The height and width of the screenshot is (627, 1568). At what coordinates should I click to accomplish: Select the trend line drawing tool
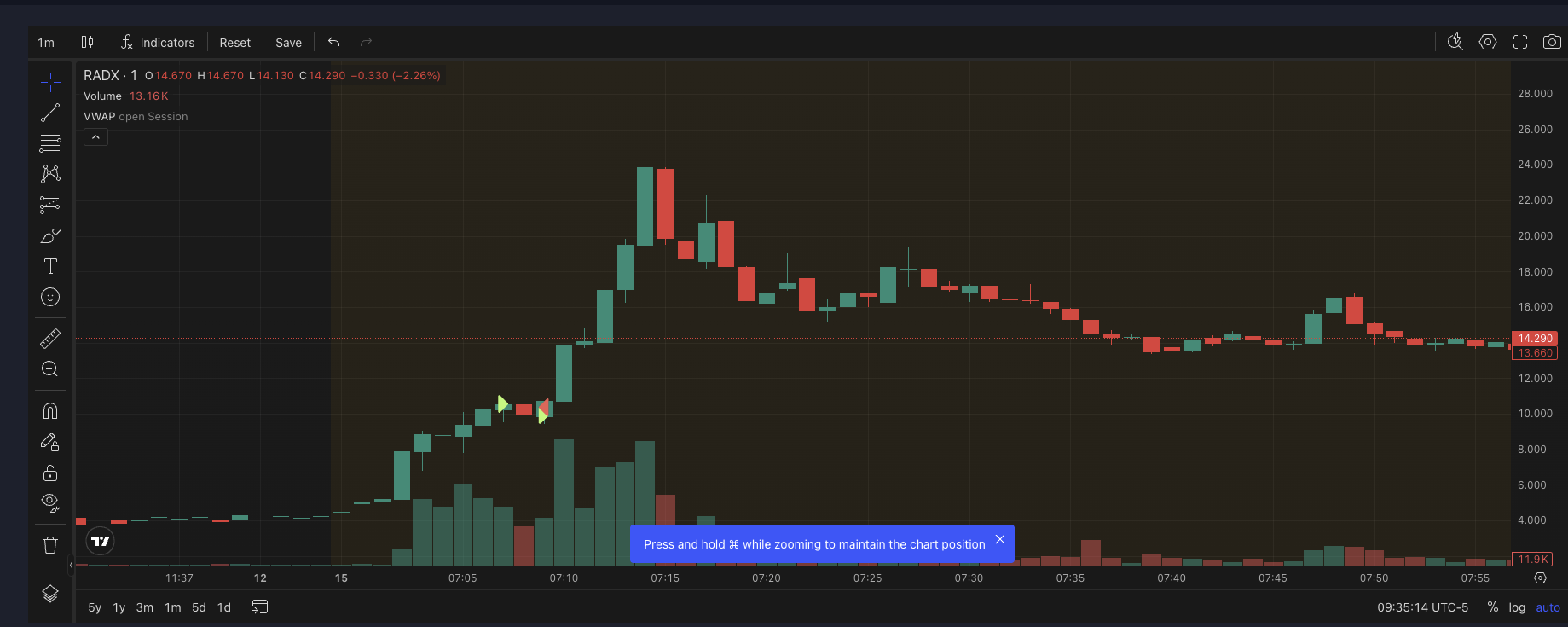50,113
